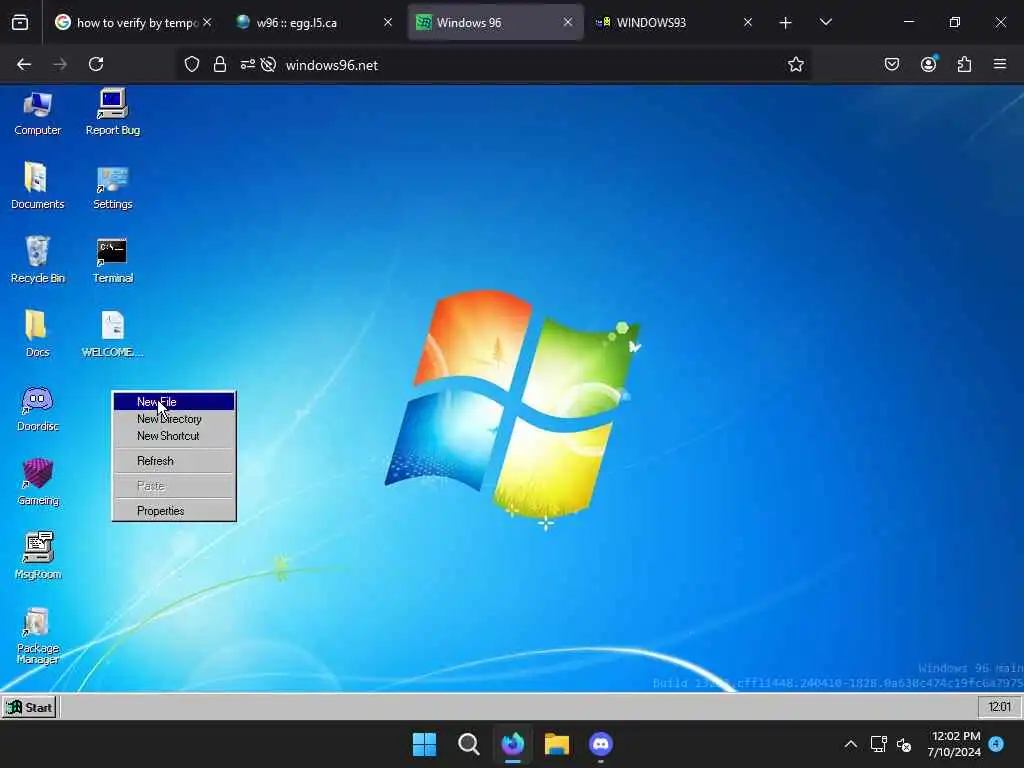Open the Documents folder icon
This screenshot has height=768, width=1024.
[37, 186]
